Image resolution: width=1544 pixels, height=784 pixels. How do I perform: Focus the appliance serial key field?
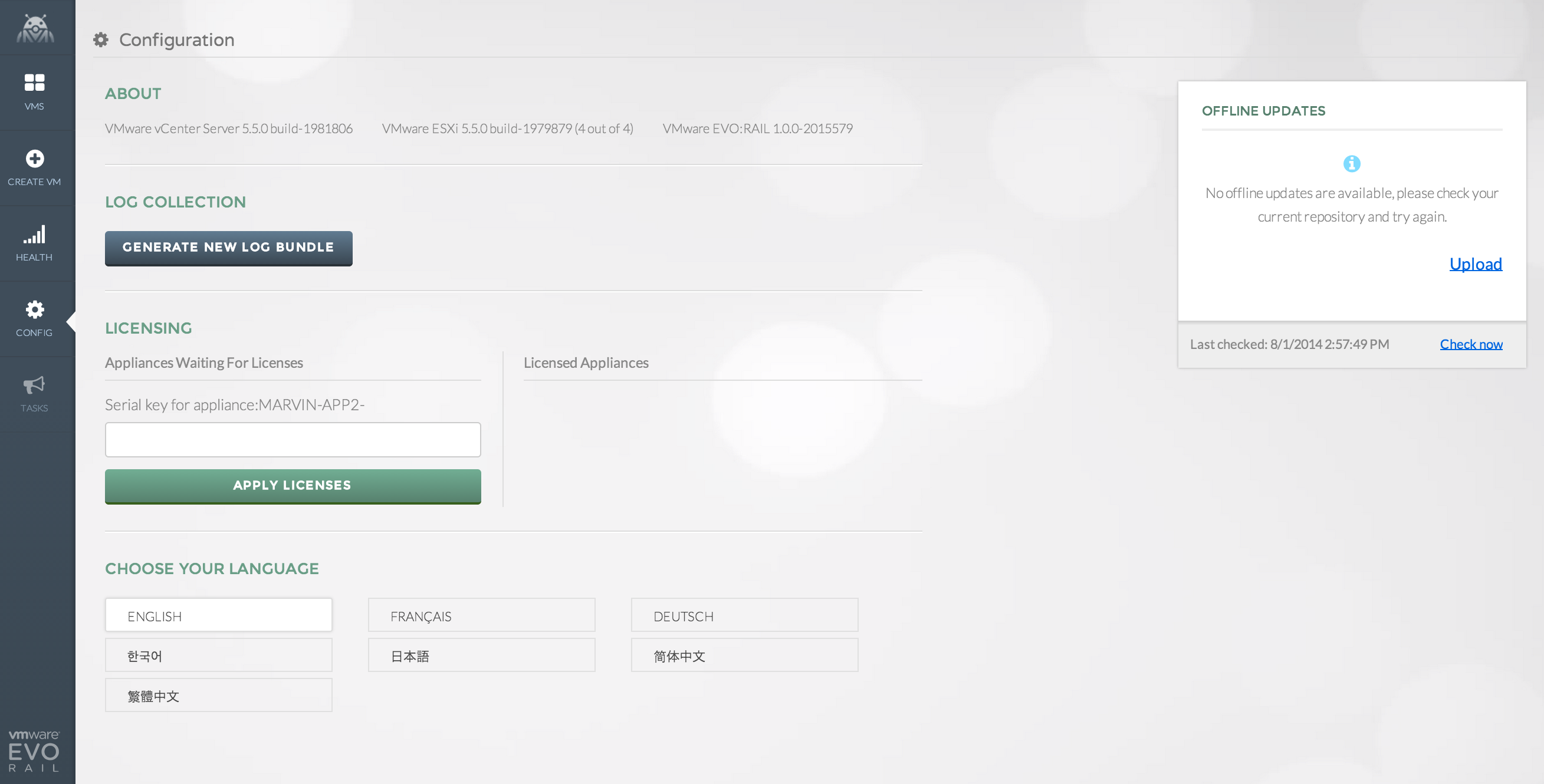point(293,440)
